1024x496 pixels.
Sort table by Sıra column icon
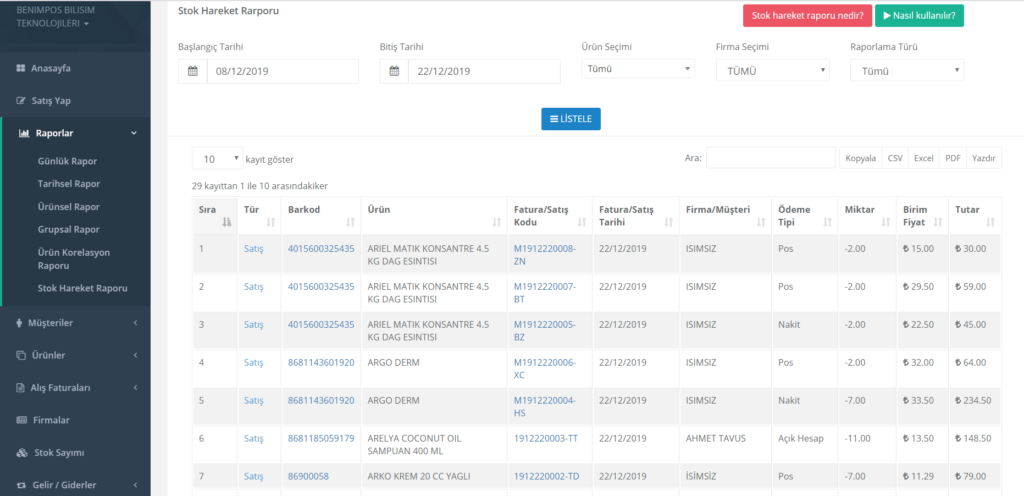click(x=227, y=223)
